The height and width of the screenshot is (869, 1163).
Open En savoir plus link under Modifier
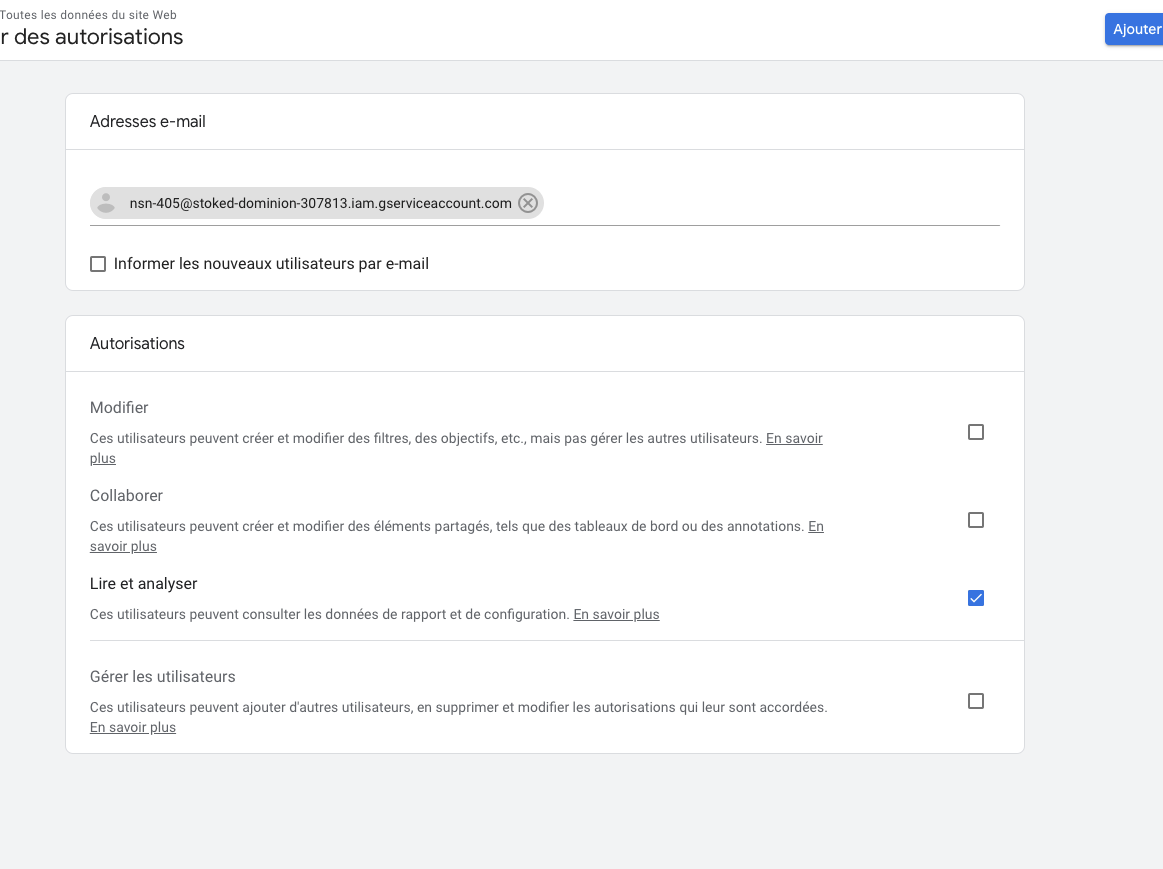(794, 439)
